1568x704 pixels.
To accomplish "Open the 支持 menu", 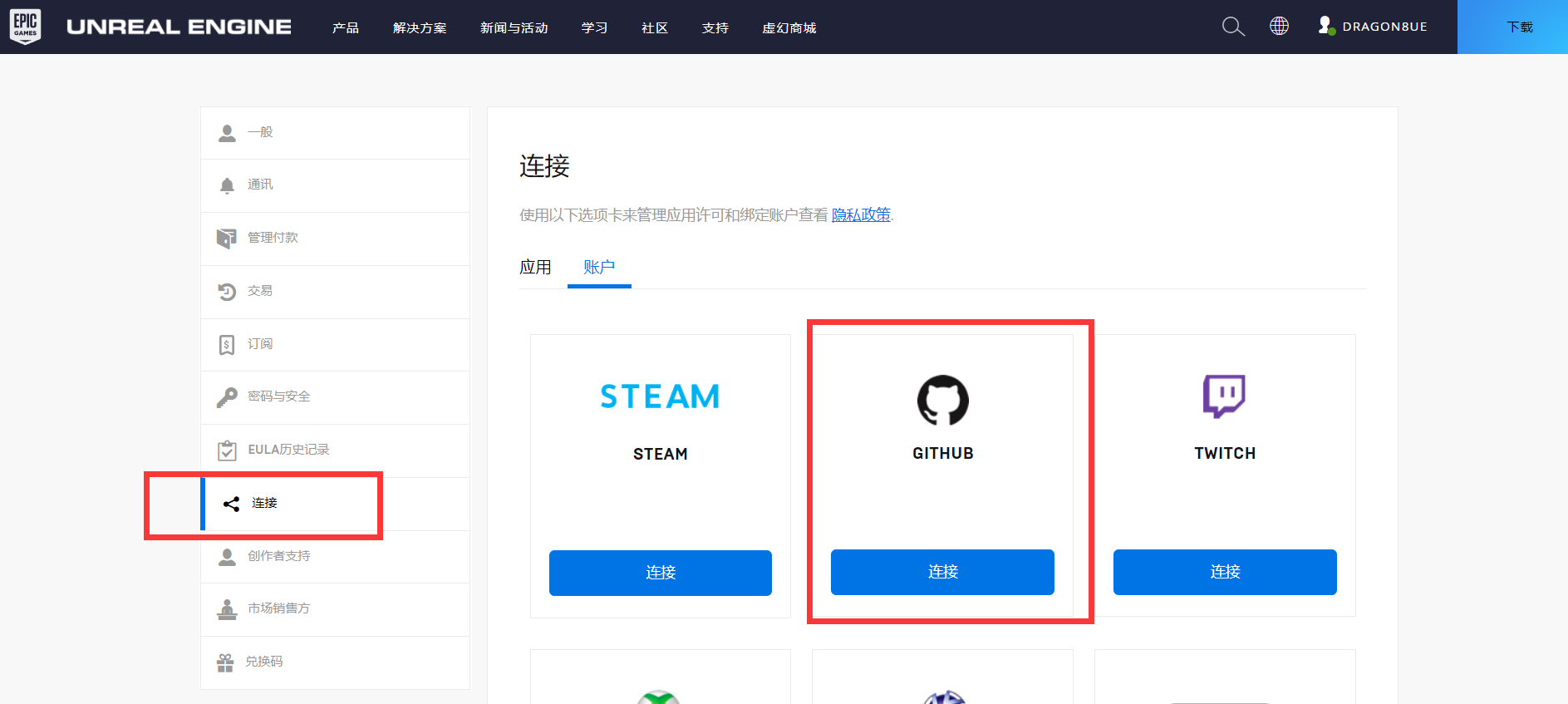I will 715,27.
